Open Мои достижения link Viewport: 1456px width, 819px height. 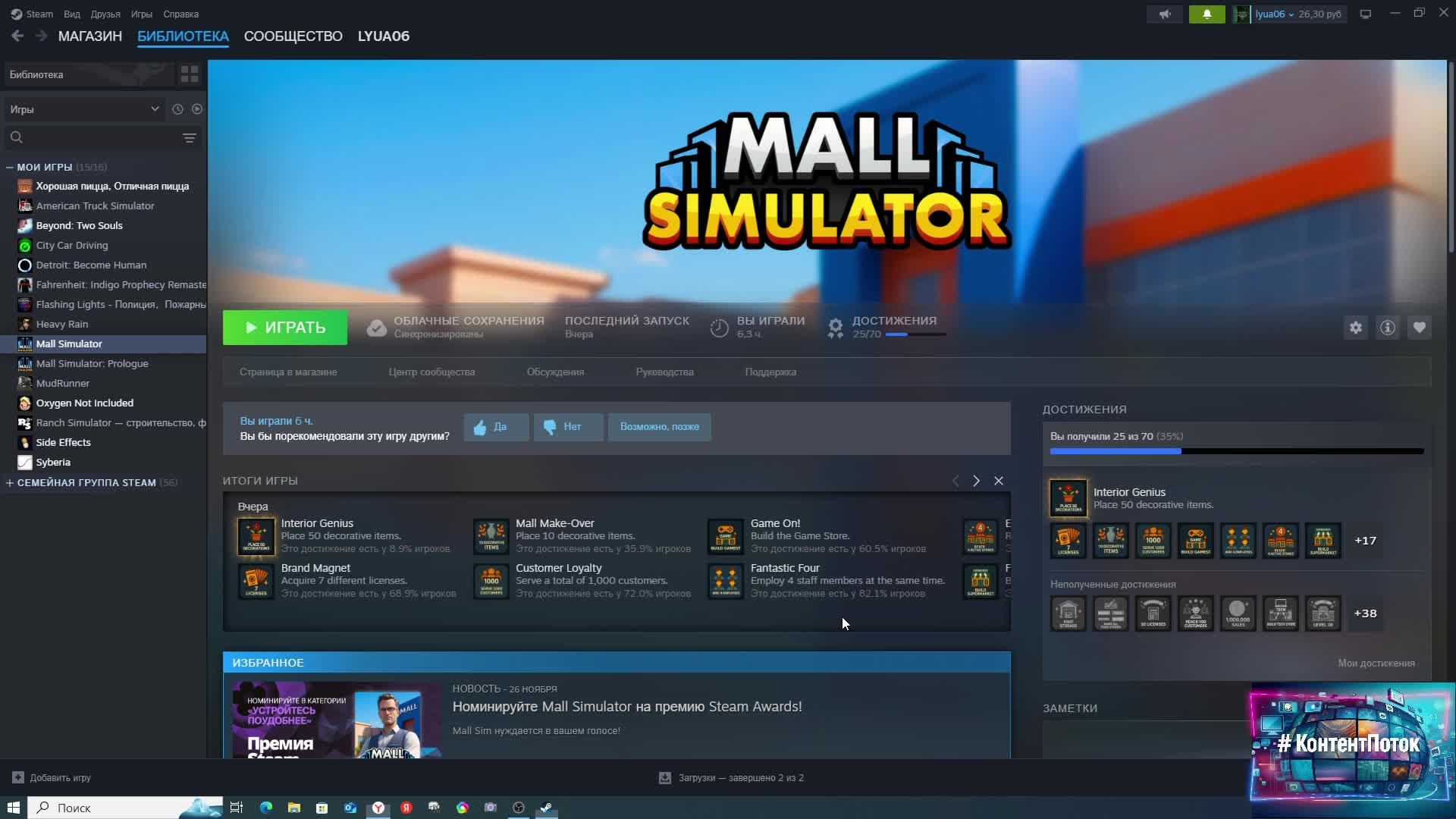1376,663
